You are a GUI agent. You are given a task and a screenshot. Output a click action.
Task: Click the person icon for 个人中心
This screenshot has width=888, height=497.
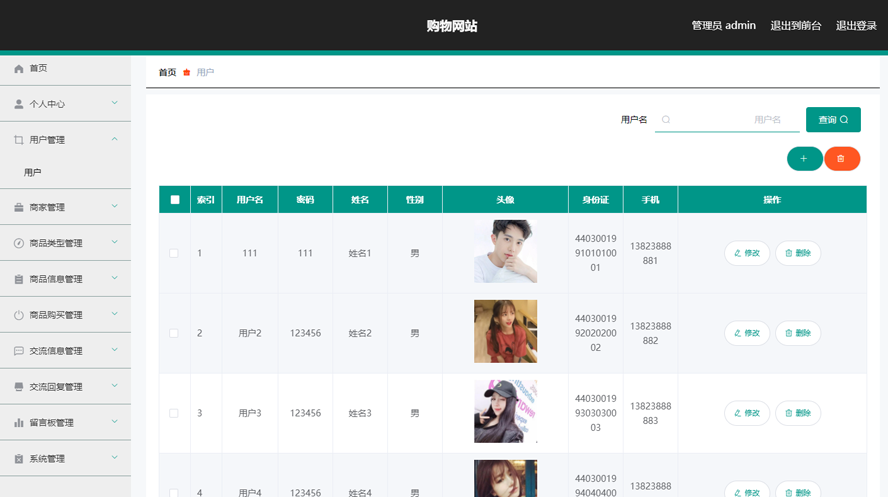19,104
